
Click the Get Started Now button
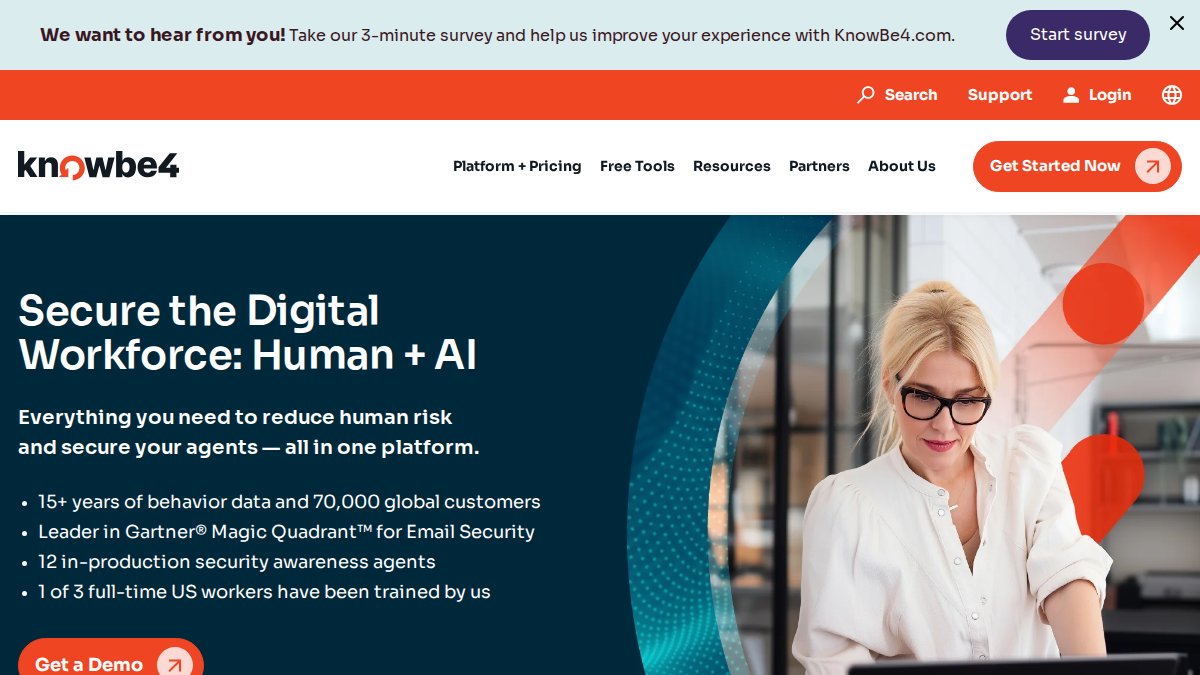coord(1077,166)
